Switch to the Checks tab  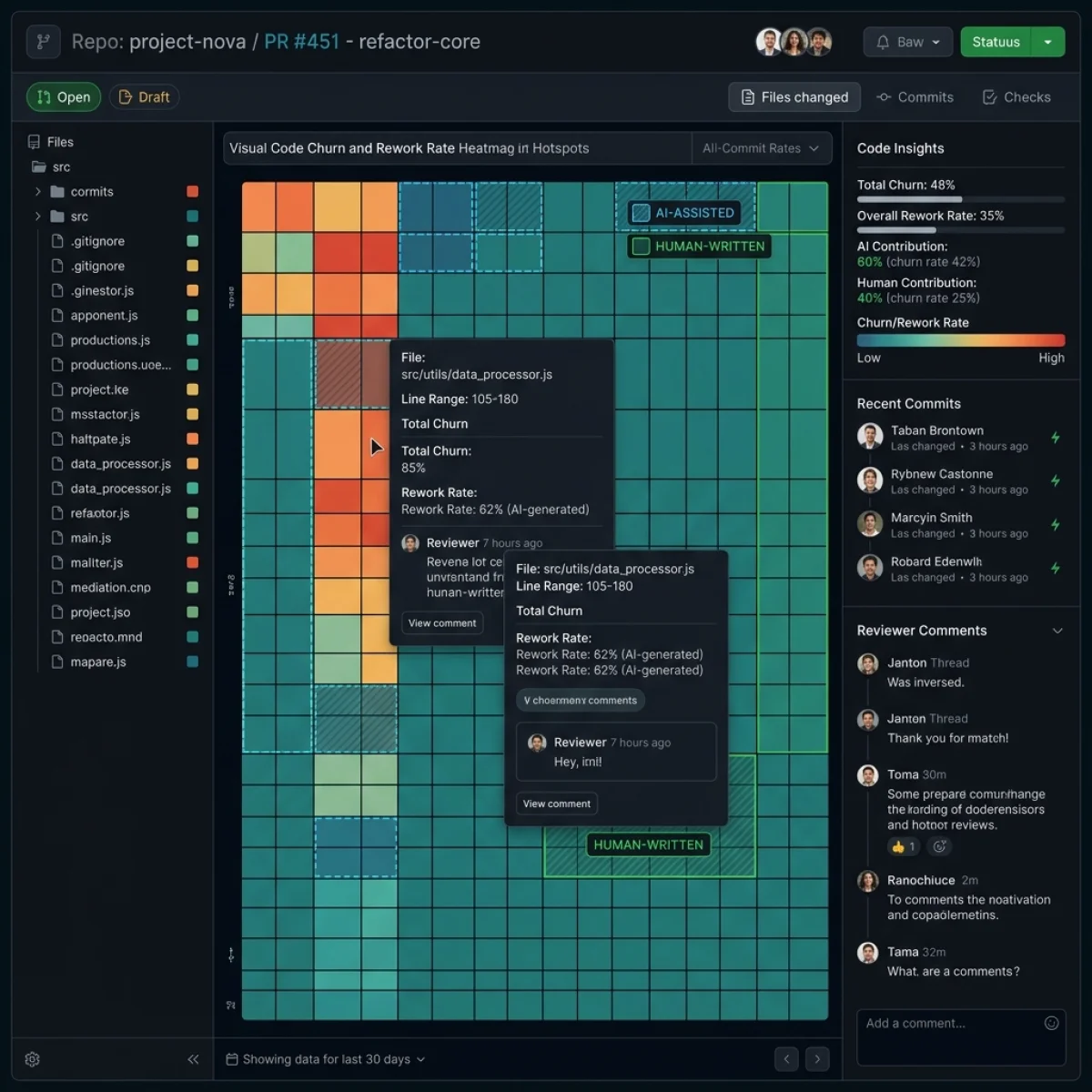[1016, 97]
